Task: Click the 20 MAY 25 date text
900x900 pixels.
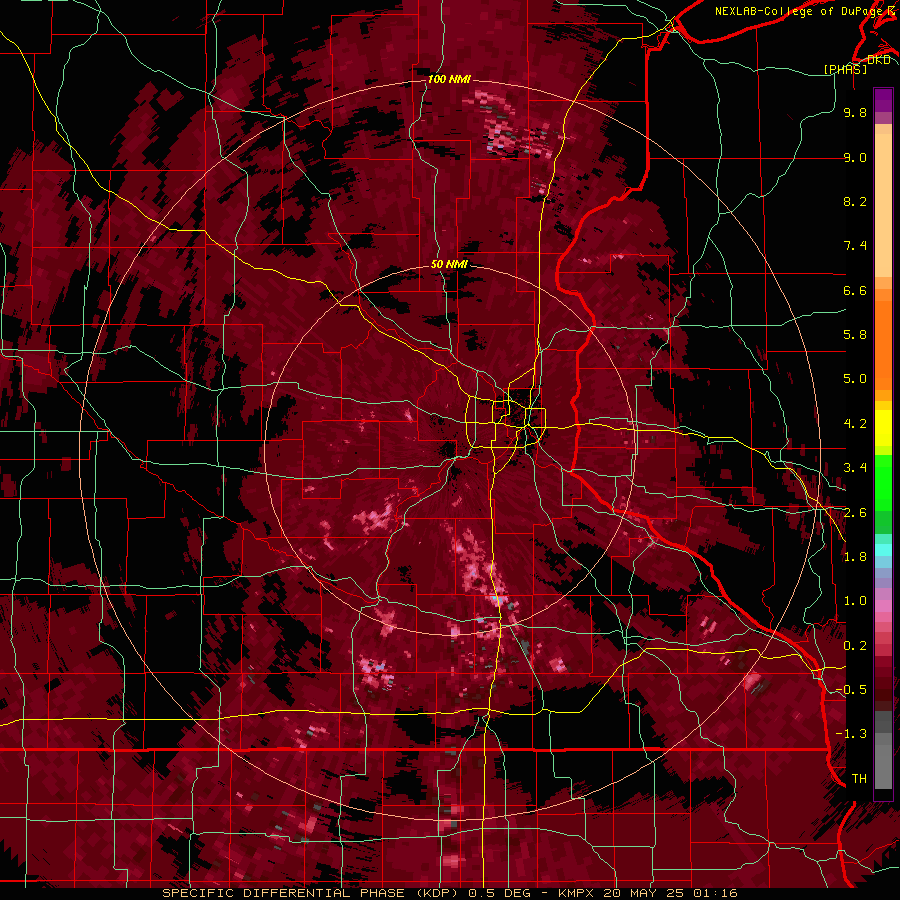Action: (645, 893)
